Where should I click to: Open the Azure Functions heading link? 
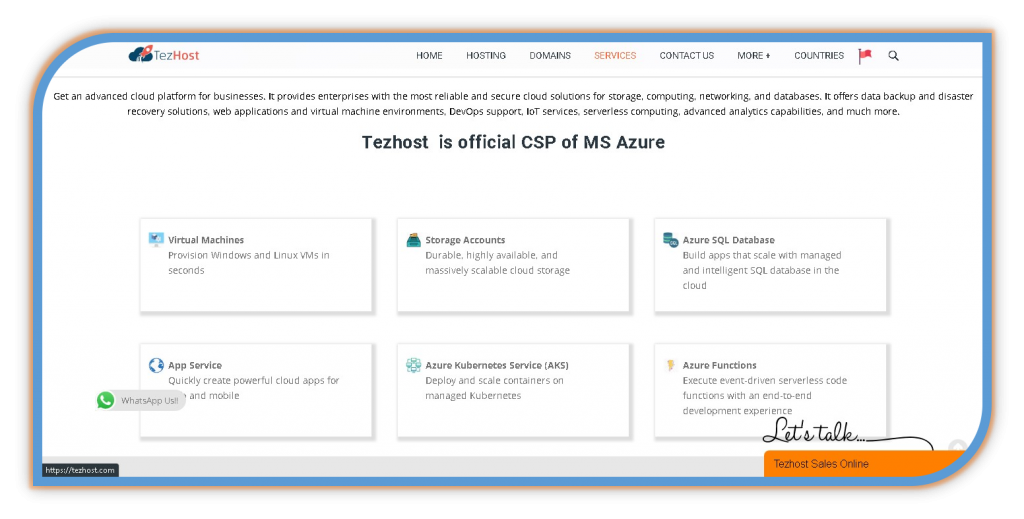[x=719, y=365]
